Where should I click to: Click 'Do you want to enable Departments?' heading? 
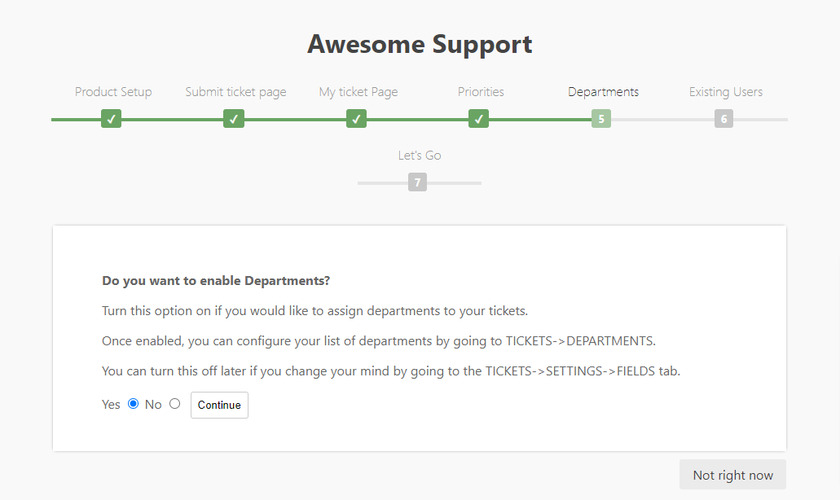(216, 281)
